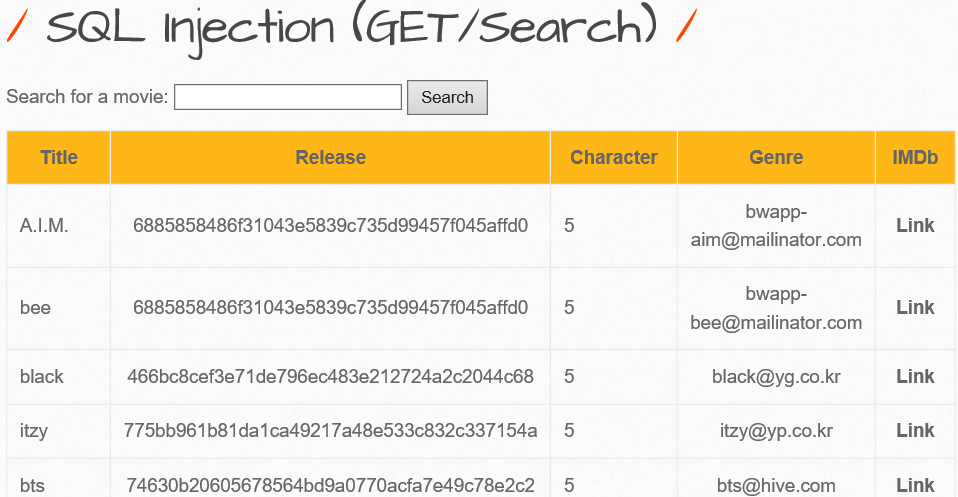Click the hash in the bee row

(331, 307)
